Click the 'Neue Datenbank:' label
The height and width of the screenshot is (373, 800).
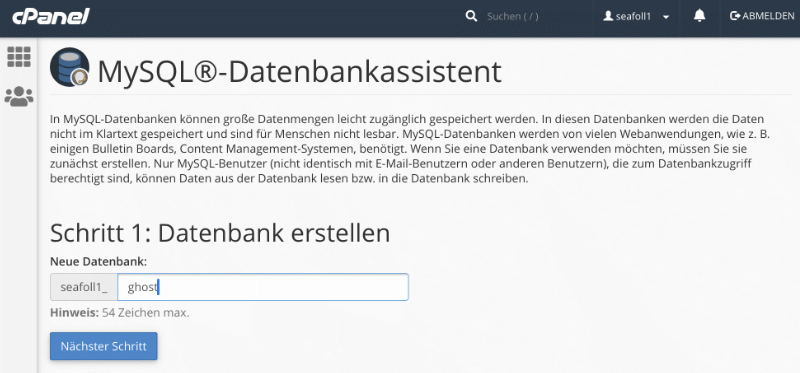pyautogui.click(x=98, y=262)
